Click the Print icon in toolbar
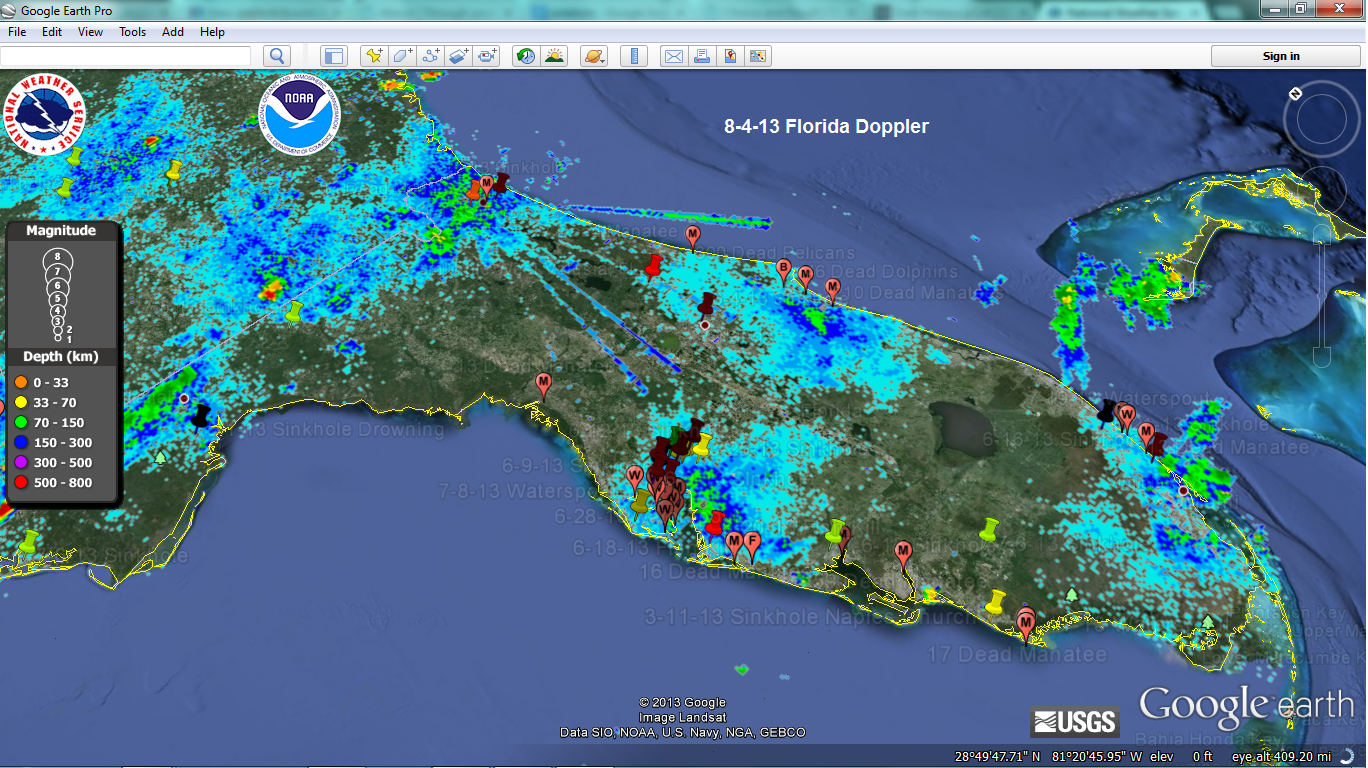The width and height of the screenshot is (1368, 768). [x=702, y=56]
